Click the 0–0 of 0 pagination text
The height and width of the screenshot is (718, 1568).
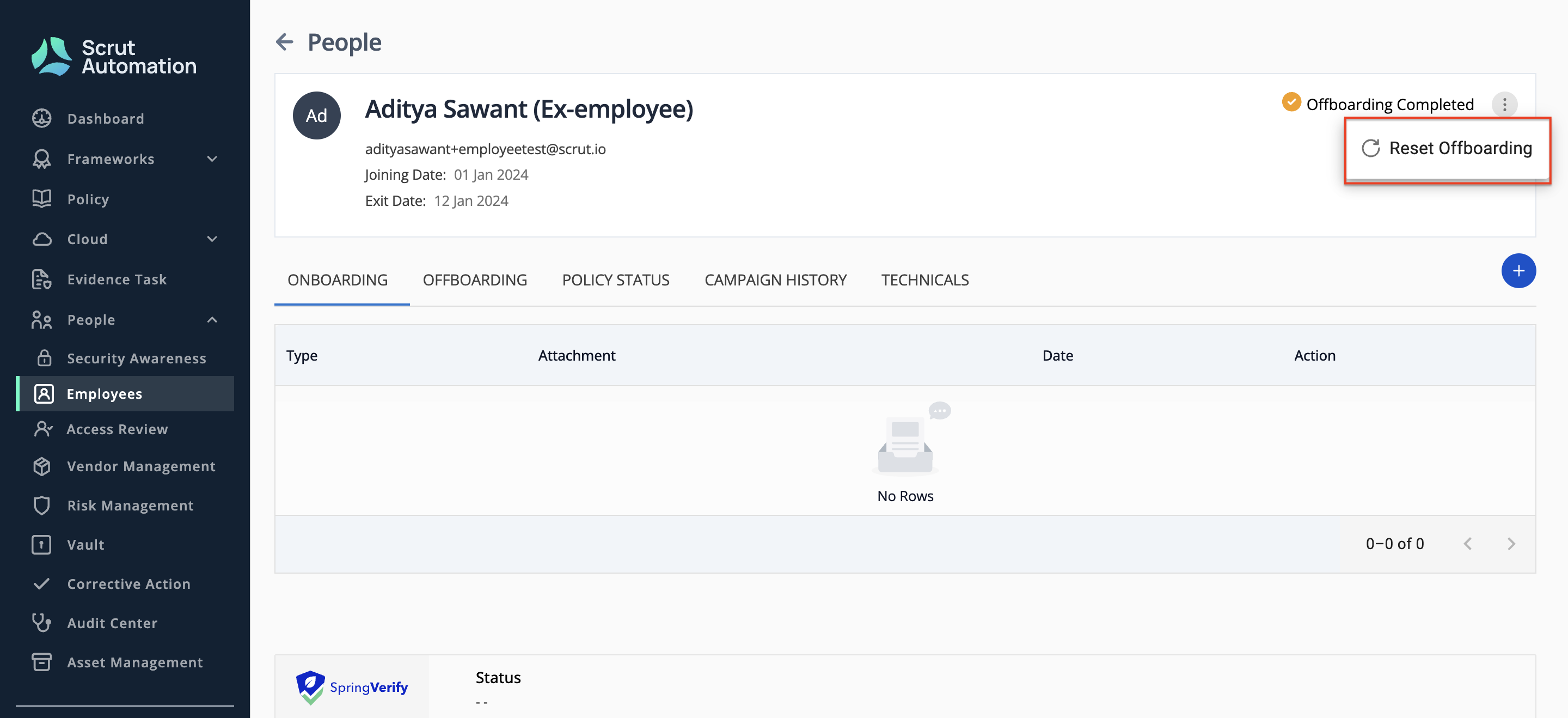click(x=1394, y=543)
